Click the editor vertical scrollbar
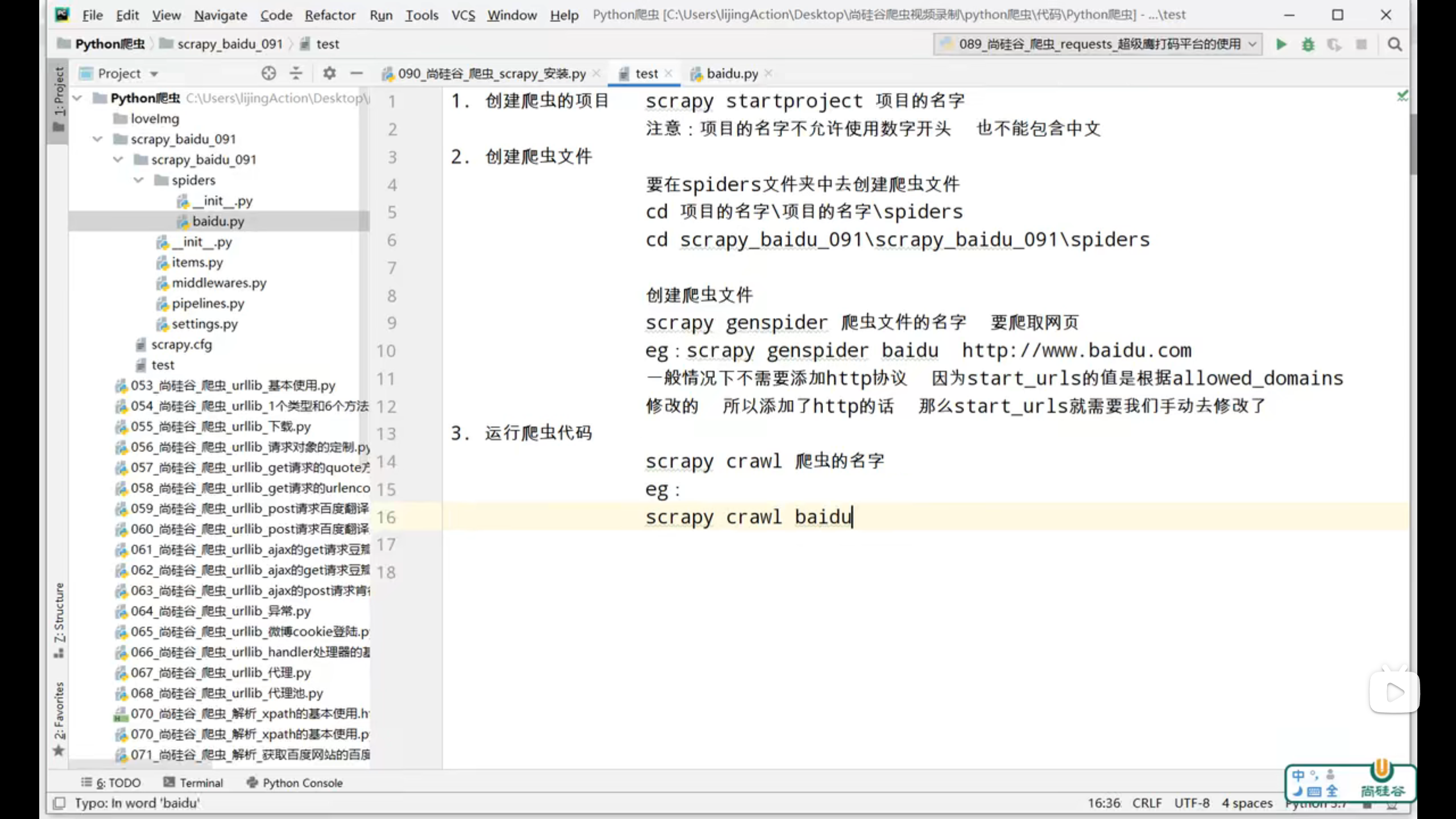The width and height of the screenshot is (1456, 819). 1413,145
